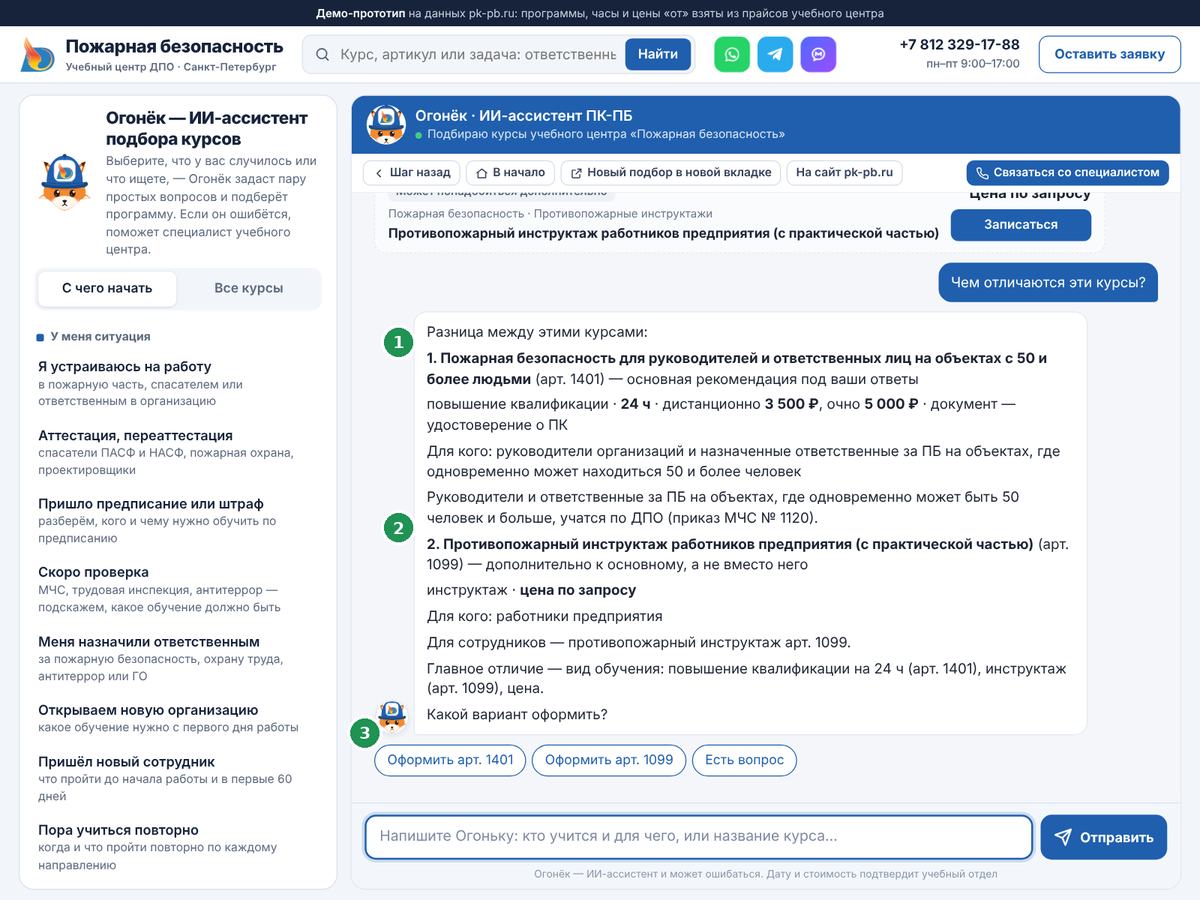Click the Чем отличаются эти курсы? message

tap(1048, 283)
